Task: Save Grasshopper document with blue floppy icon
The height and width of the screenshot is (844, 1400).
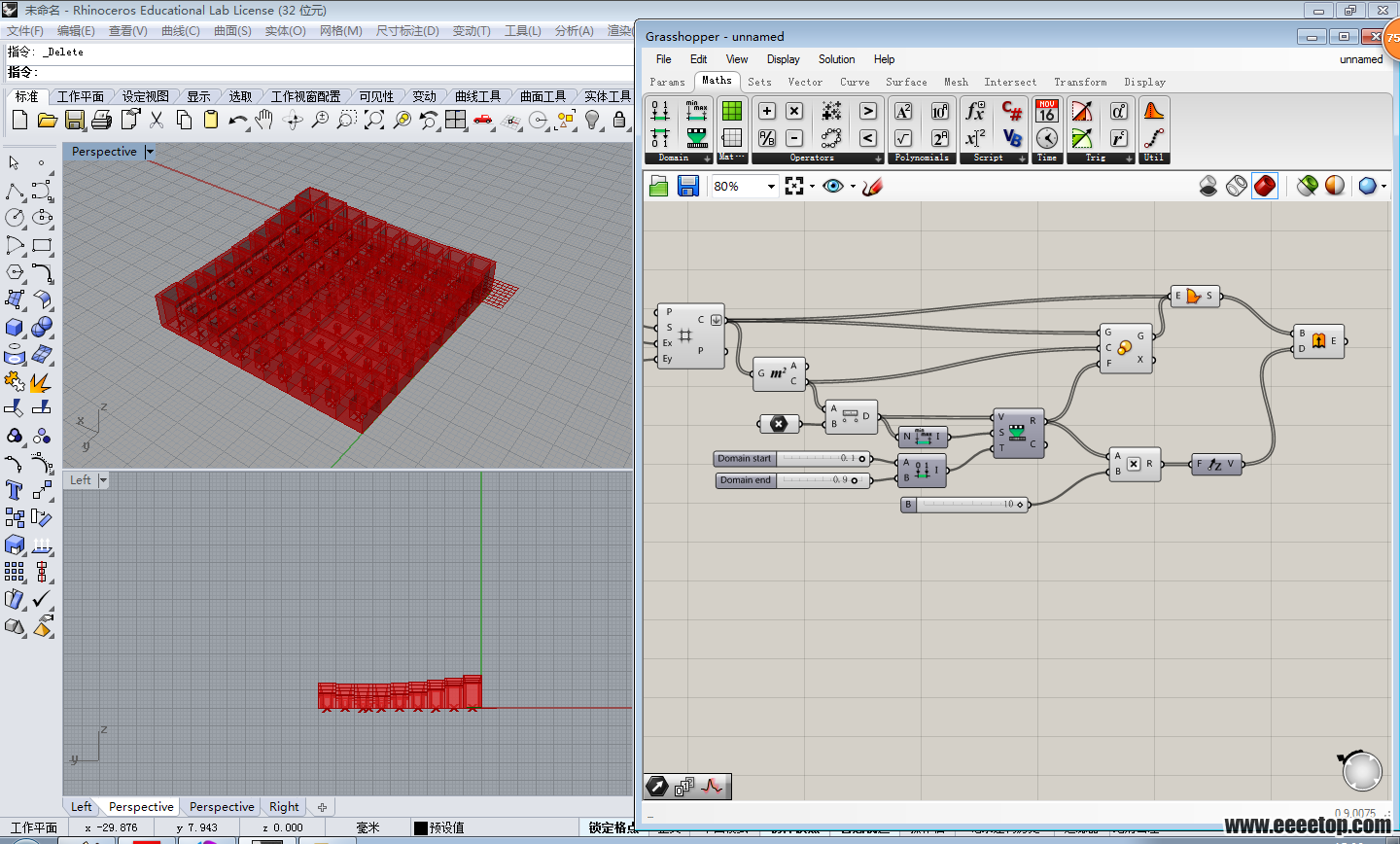Action: (x=688, y=186)
